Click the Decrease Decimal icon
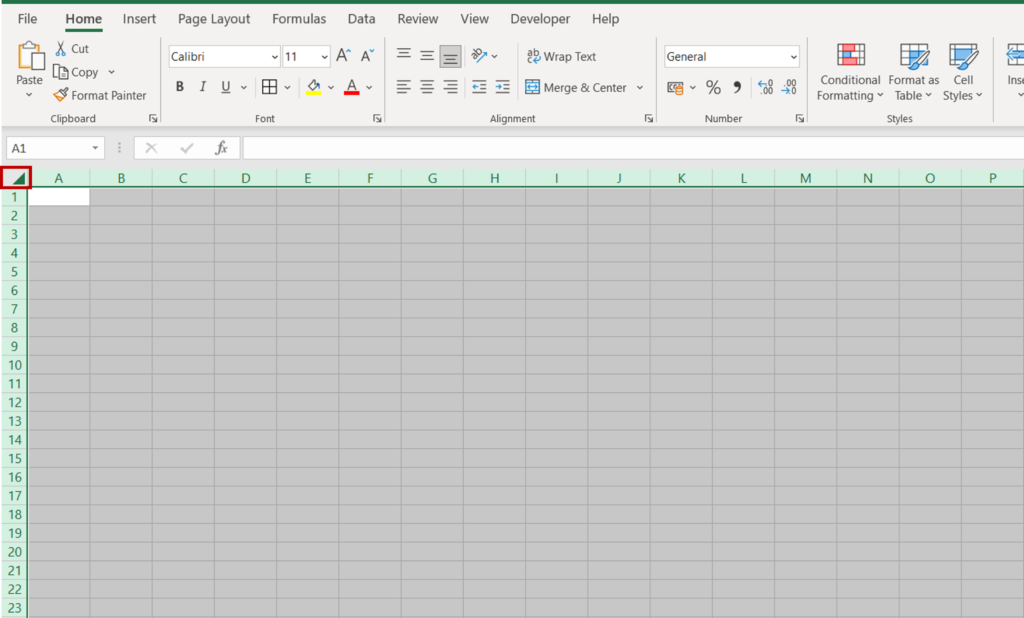The height and width of the screenshot is (618, 1024). [790, 88]
